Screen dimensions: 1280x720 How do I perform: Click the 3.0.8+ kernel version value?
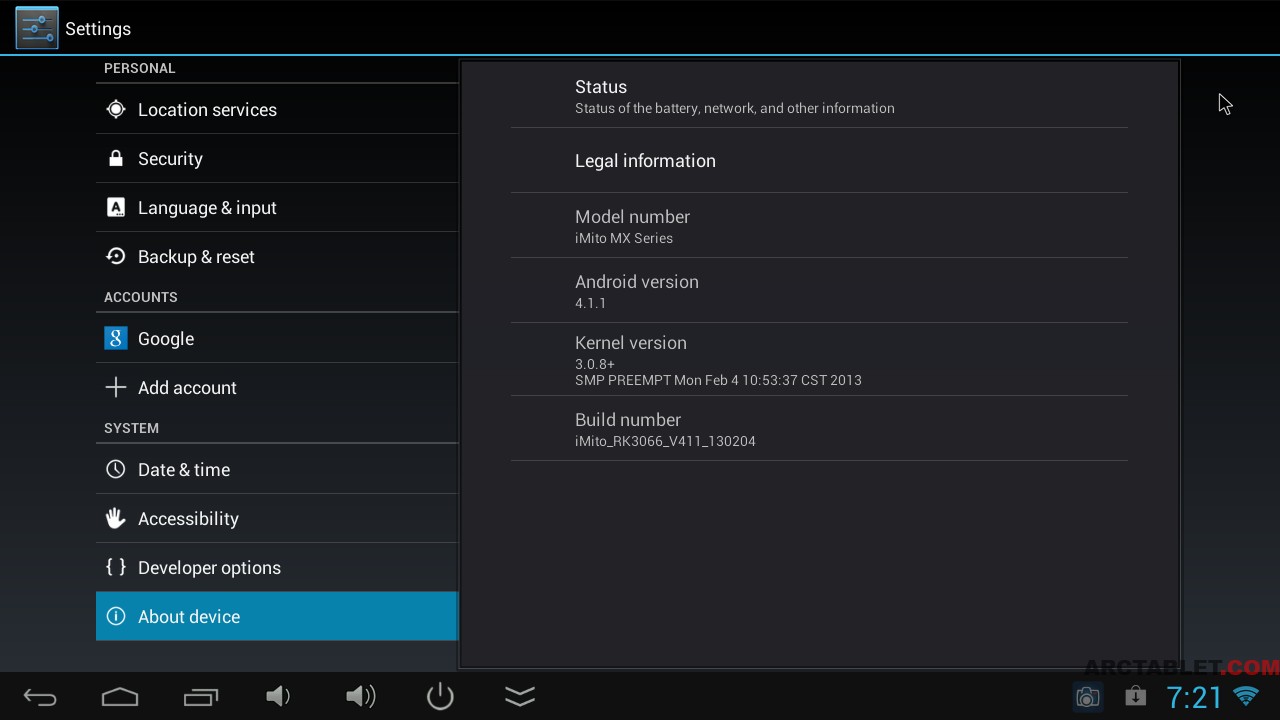[x=595, y=364]
